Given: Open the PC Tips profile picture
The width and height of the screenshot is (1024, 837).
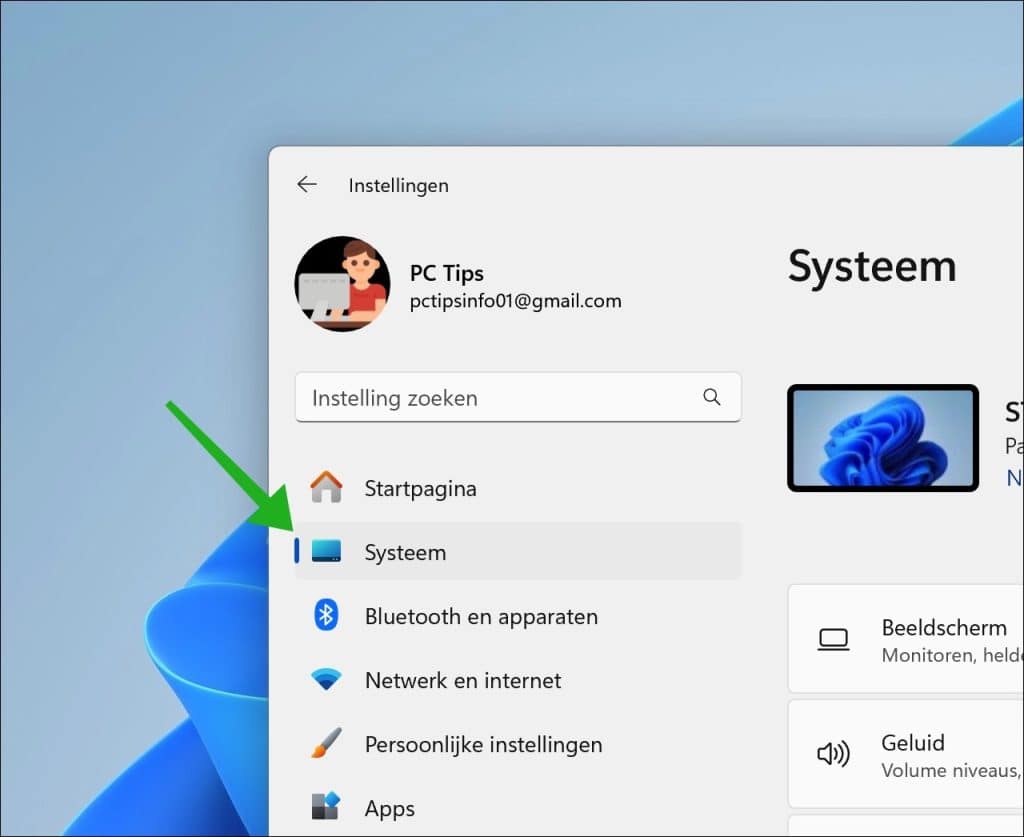Looking at the screenshot, I should tap(342, 283).
